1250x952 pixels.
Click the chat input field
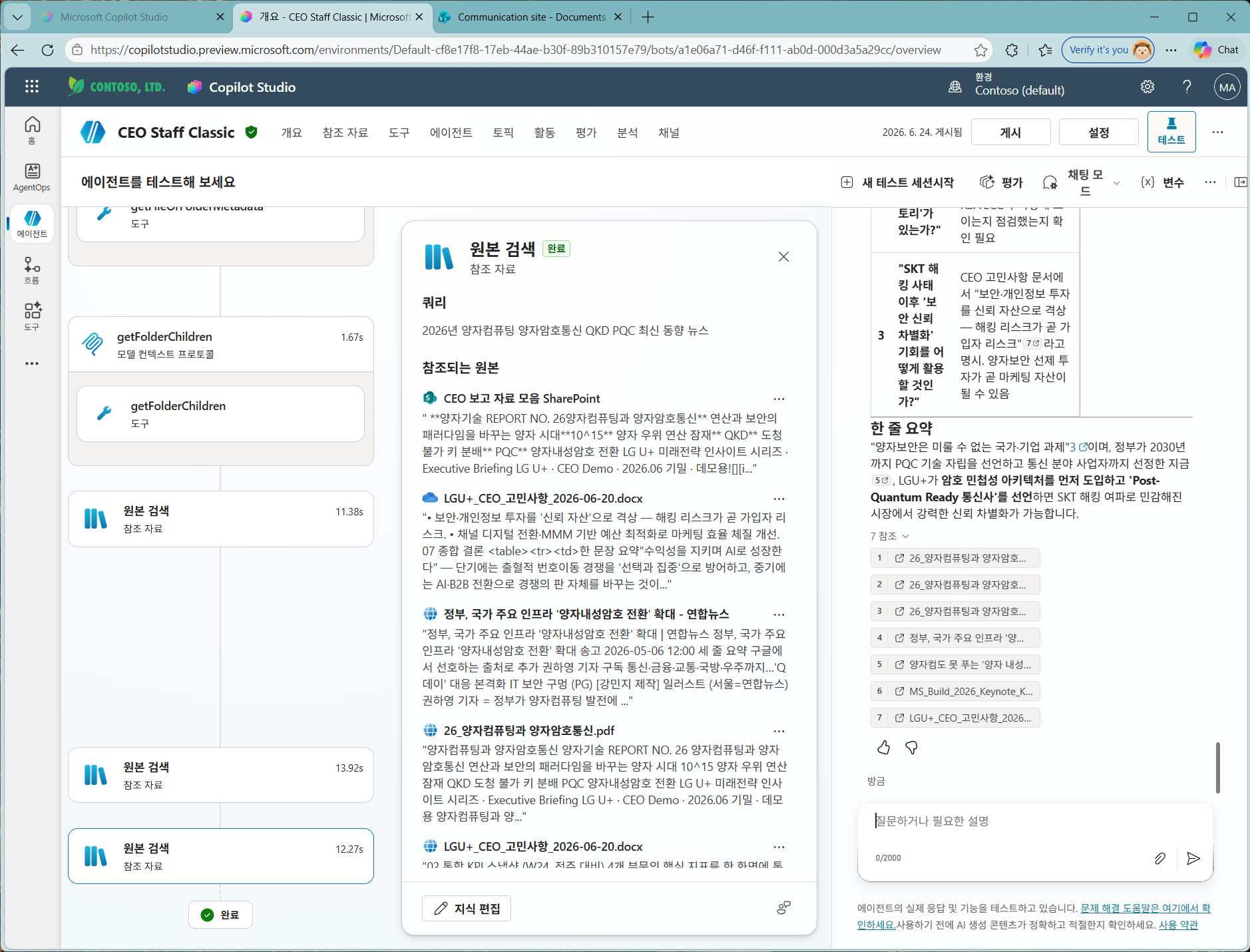point(1035,821)
